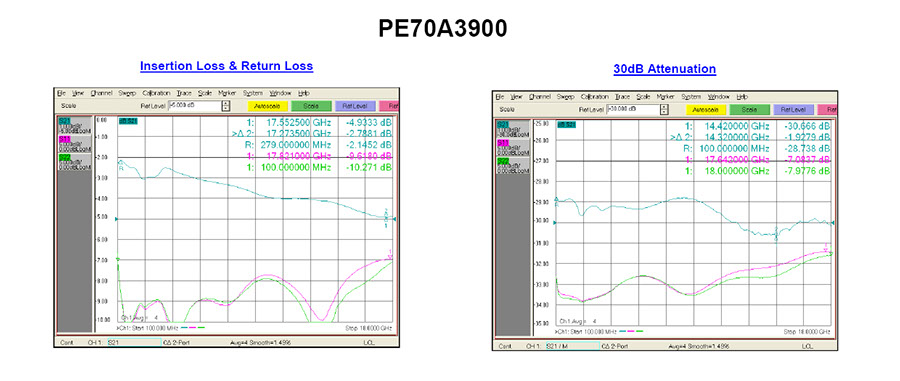900x381 pixels.
Task: Open Marker menu in 30dB Attenuation window
Action: (666, 96)
